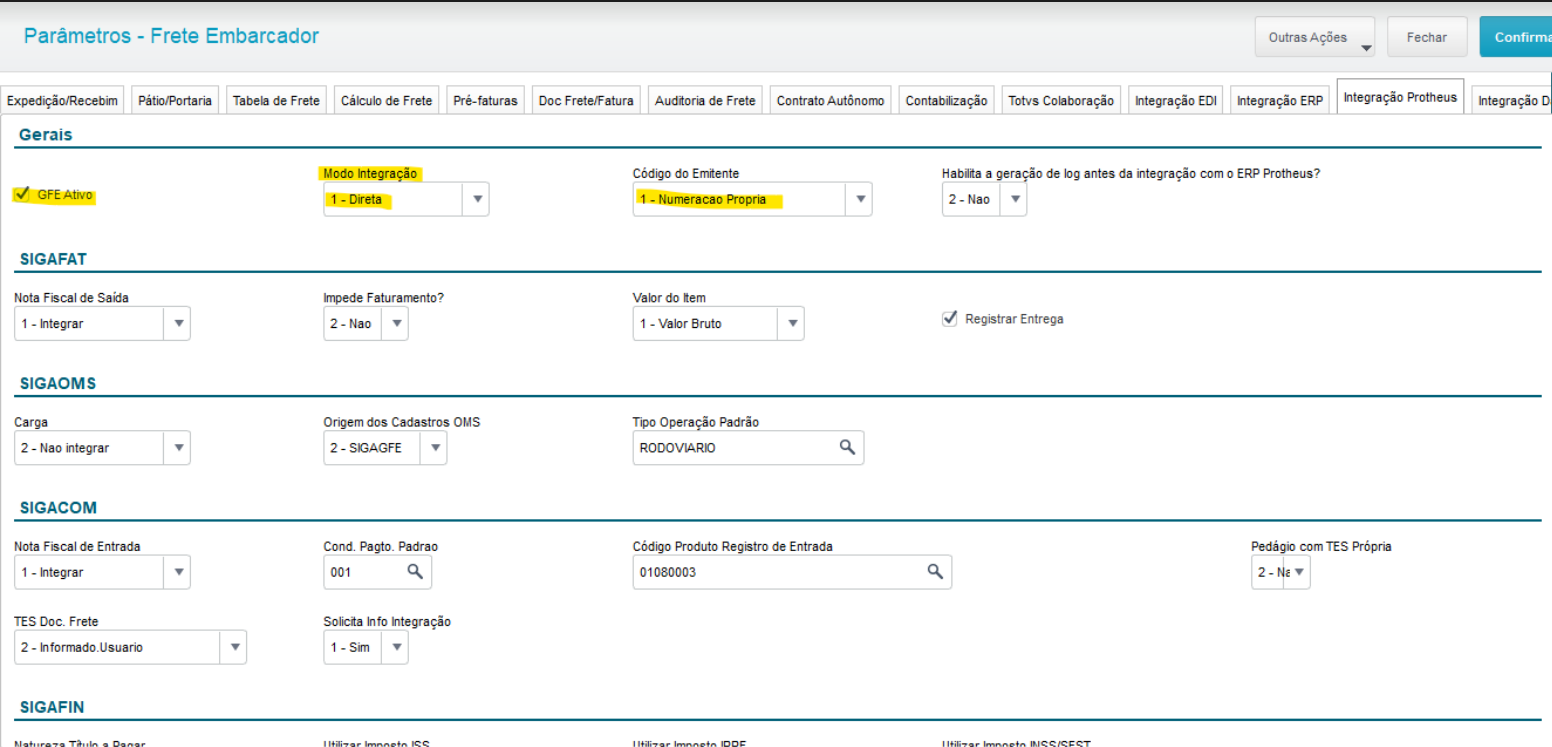This screenshot has width=1552, height=747.
Task: Expand the TES Doc. Frete dropdown
Action: tap(234, 647)
